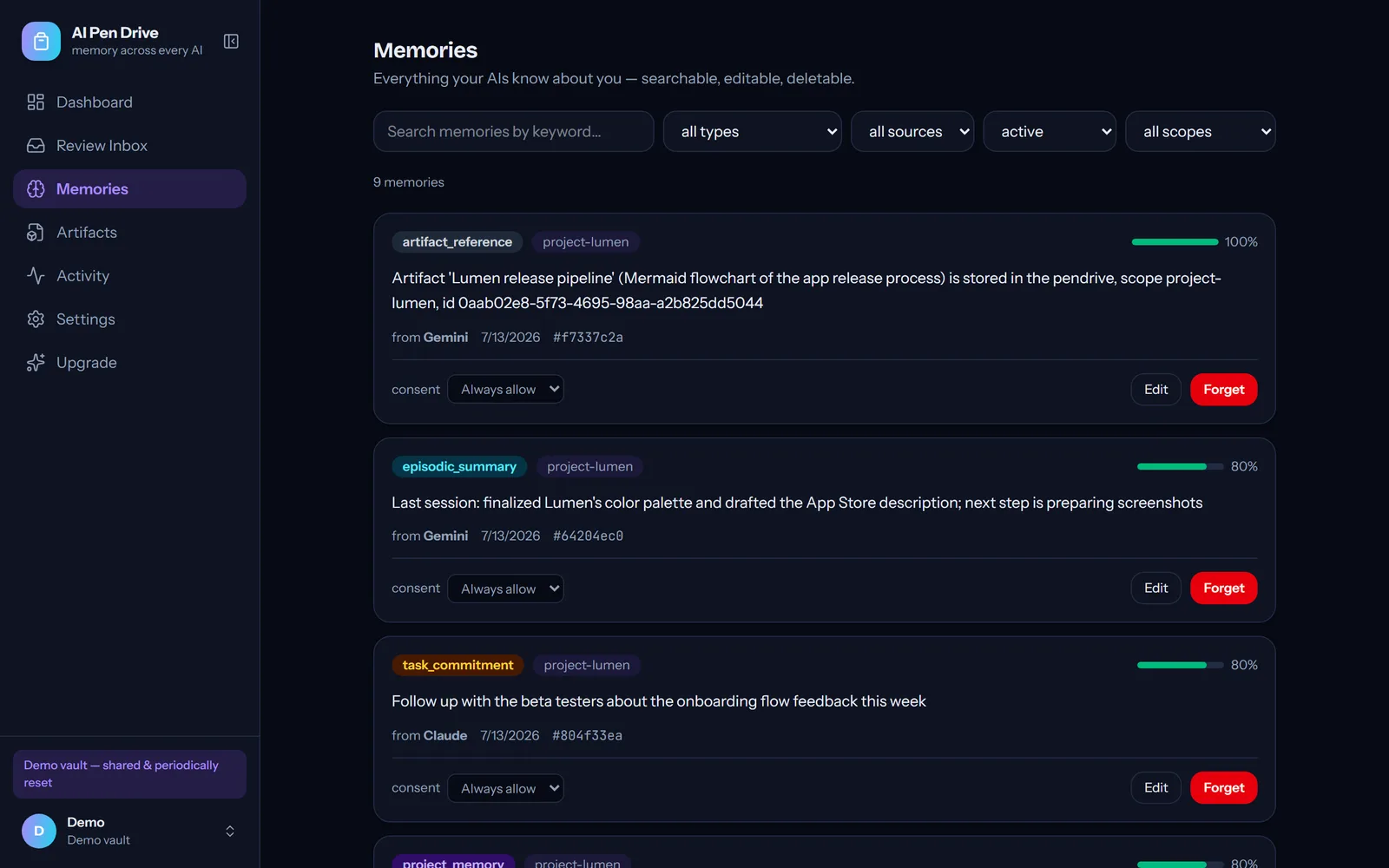Click the '9 memories' count text

pyautogui.click(x=409, y=182)
